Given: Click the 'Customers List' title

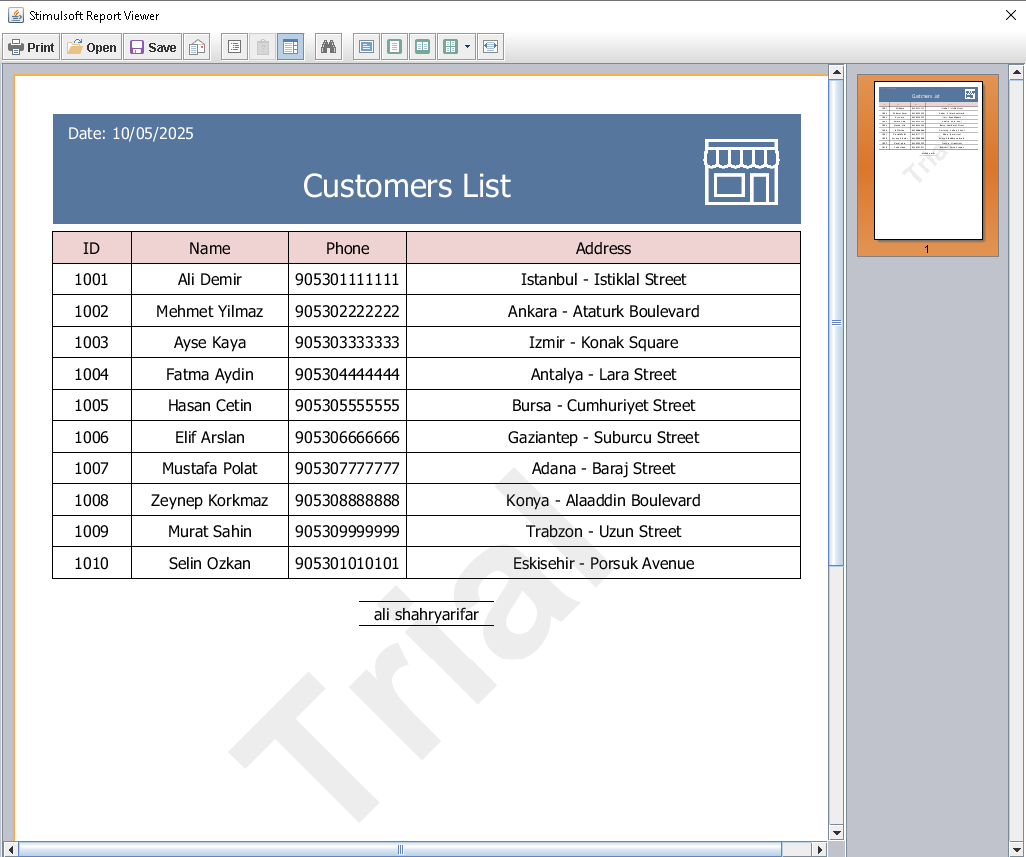Looking at the screenshot, I should 406,186.
